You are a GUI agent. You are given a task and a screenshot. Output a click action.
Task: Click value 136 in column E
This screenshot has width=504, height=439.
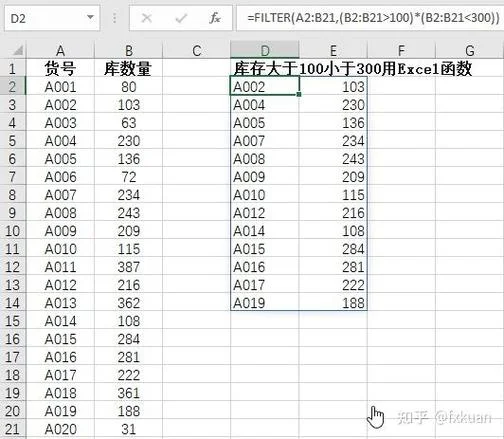(333, 123)
